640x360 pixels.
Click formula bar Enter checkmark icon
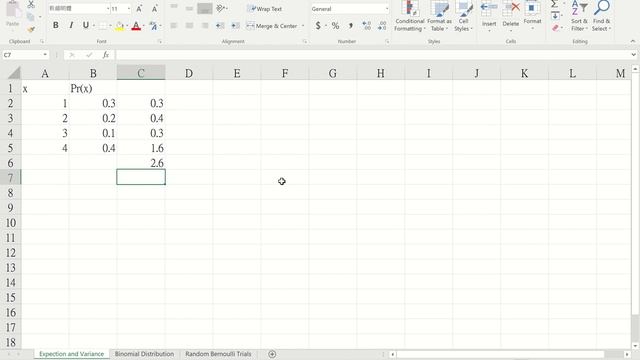tap(89, 55)
